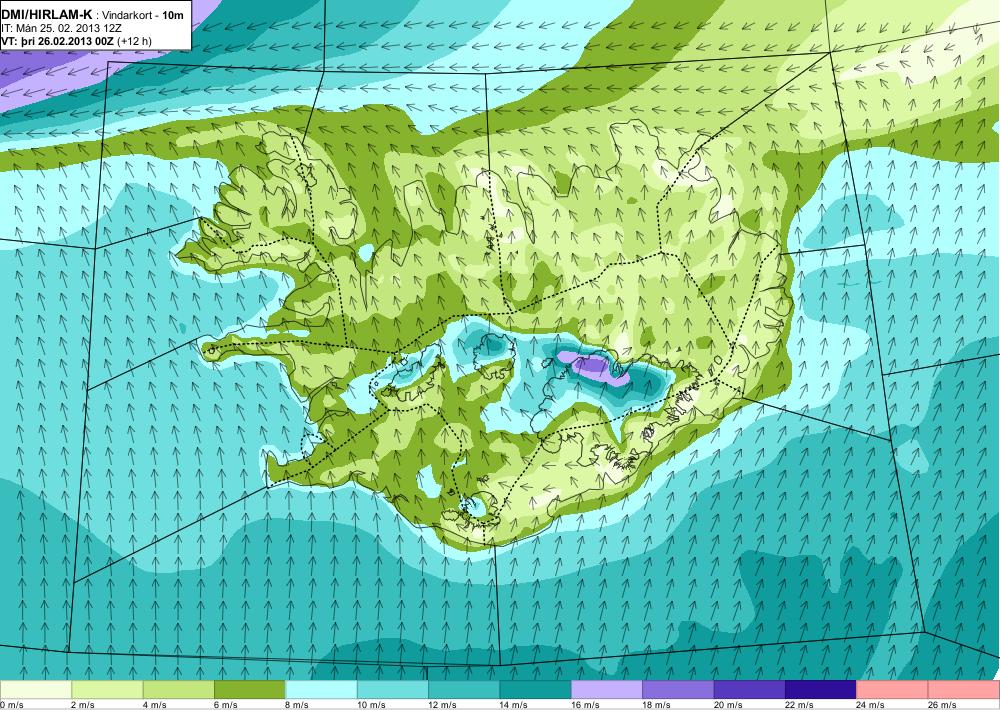This screenshot has height=710, width=1000.
Task: Click the '24 m/s' legend label
Action: (x=871, y=704)
